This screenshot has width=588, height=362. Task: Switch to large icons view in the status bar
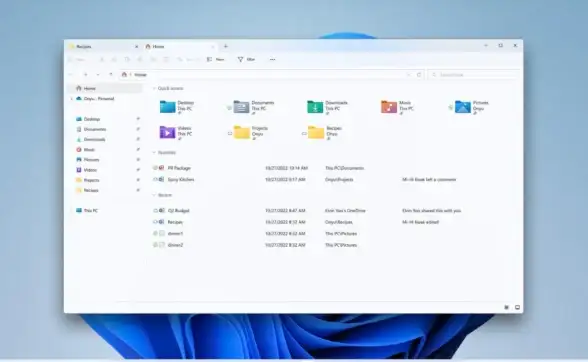tap(518, 307)
